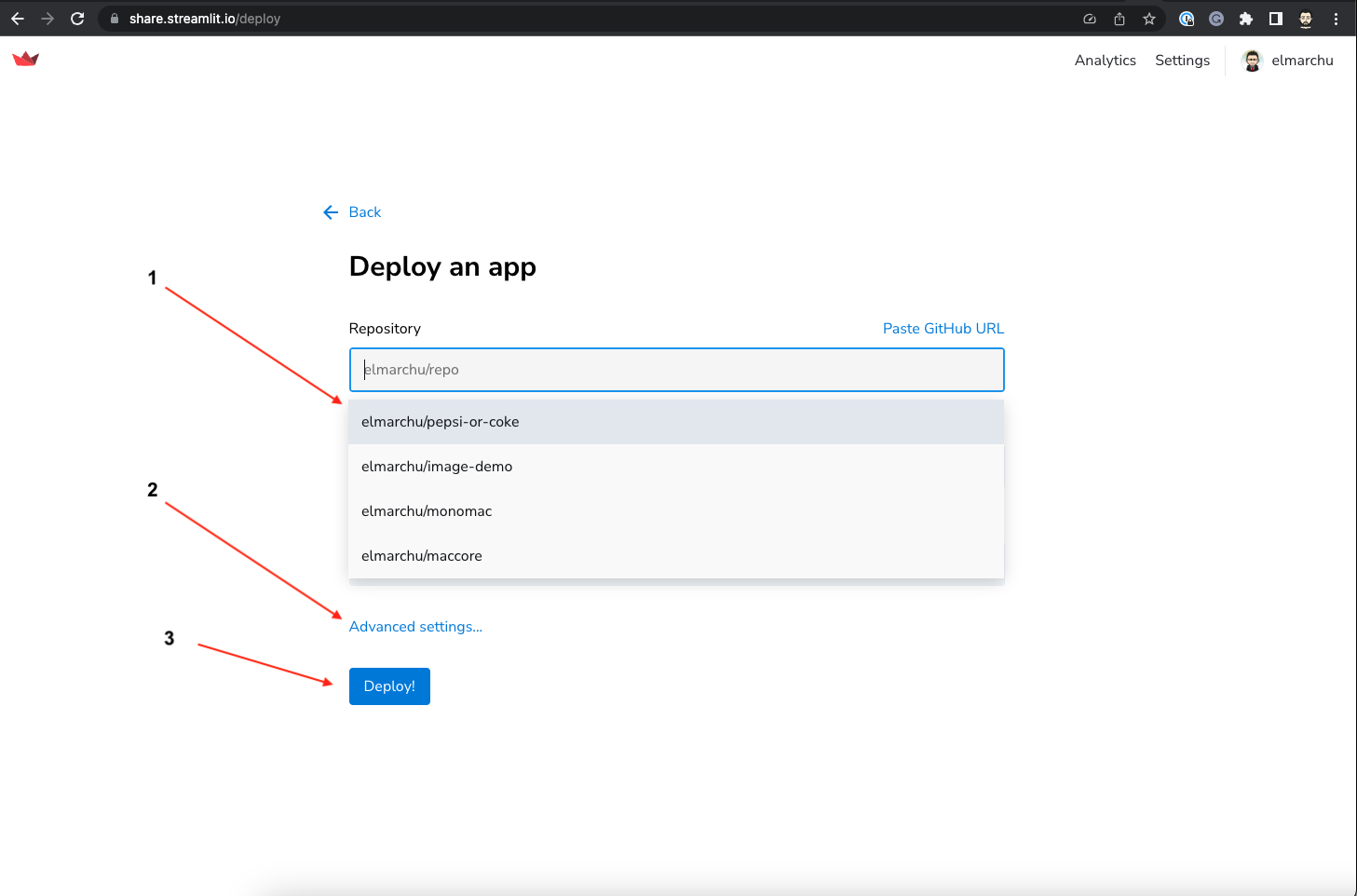
Task: Open Advanced settings link
Action: click(415, 626)
